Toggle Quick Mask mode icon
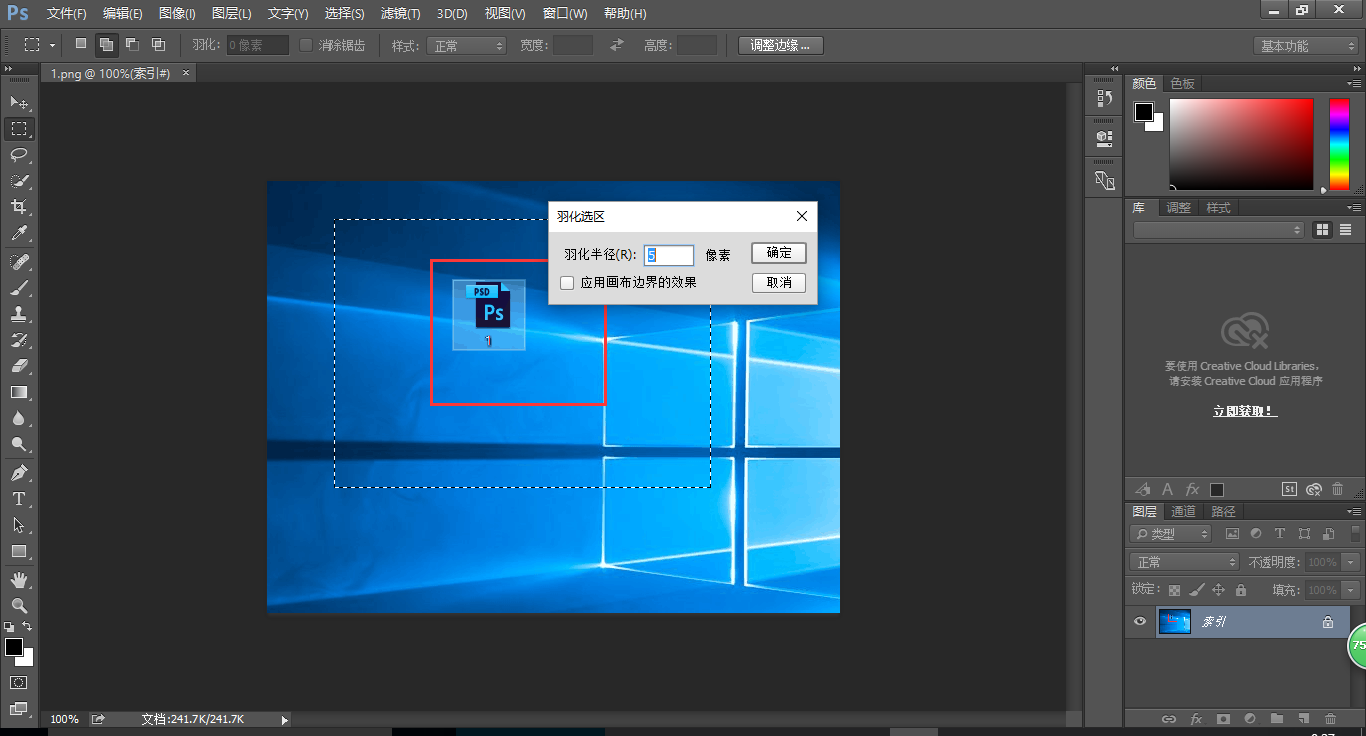This screenshot has height=736, width=1366. tap(19, 682)
